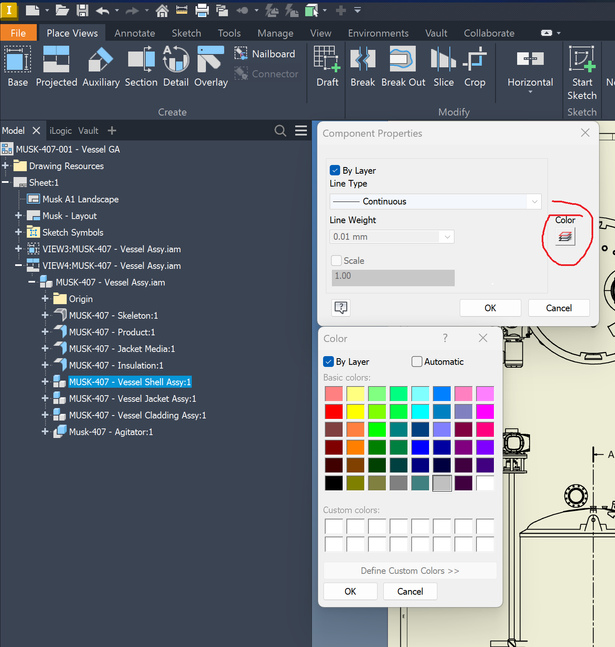
Task: Click the New document icon in quick access
Action: [x=32, y=10]
